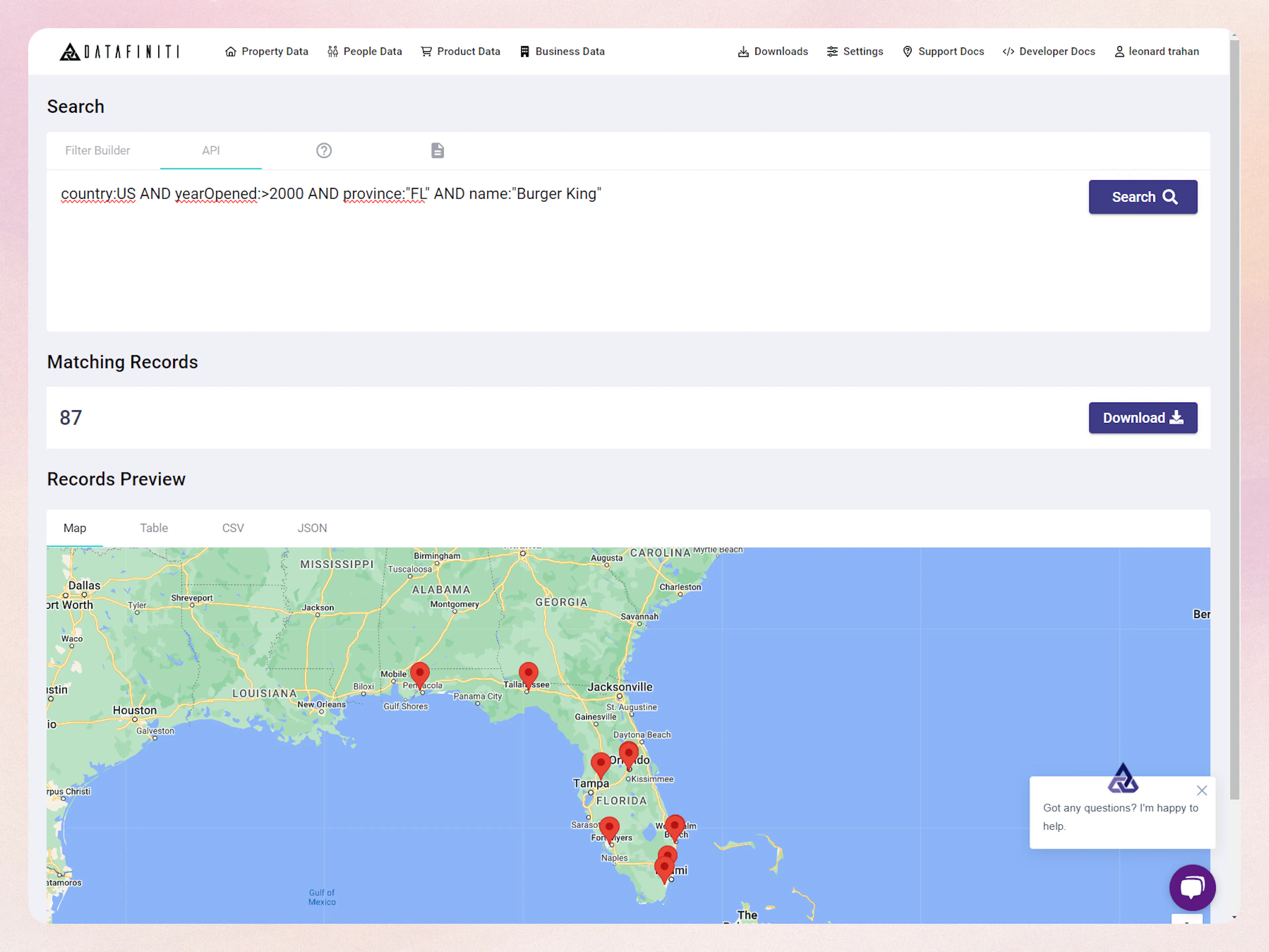Open the query documentation icon
The width and height of the screenshot is (1269, 952).
(x=437, y=150)
